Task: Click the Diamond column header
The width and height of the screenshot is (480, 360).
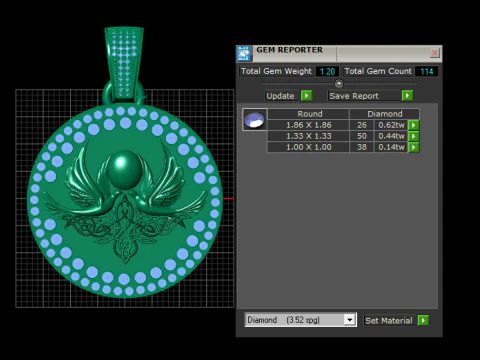Action: click(x=385, y=114)
